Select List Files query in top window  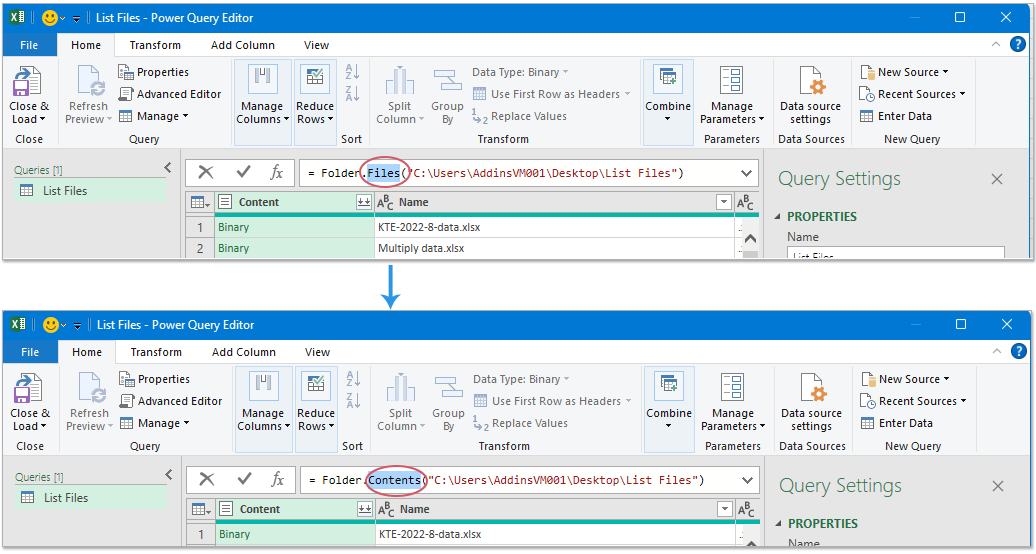(x=90, y=190)
